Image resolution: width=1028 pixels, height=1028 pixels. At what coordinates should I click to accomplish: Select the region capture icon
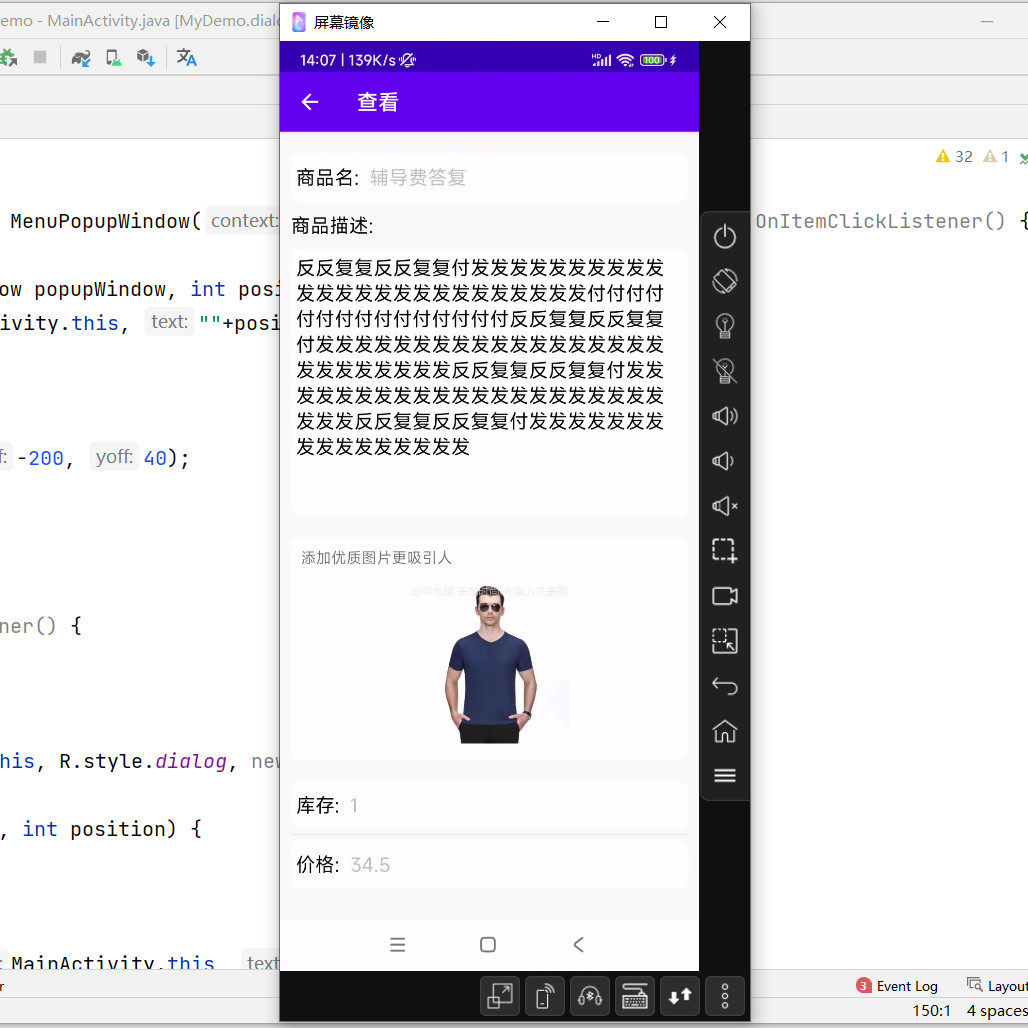[724, 641]
